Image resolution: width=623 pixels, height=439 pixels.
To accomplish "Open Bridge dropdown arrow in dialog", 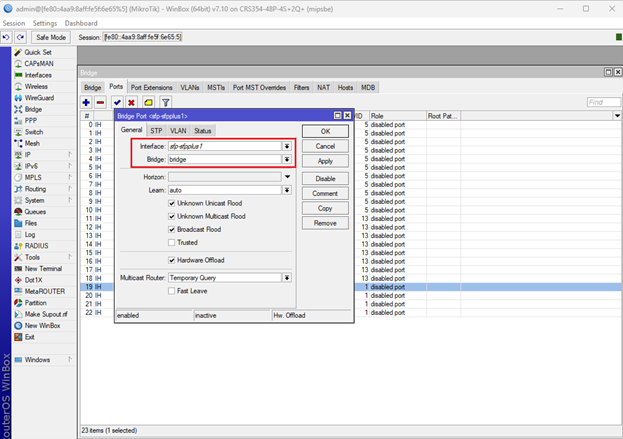I will [x=287, y=160].
